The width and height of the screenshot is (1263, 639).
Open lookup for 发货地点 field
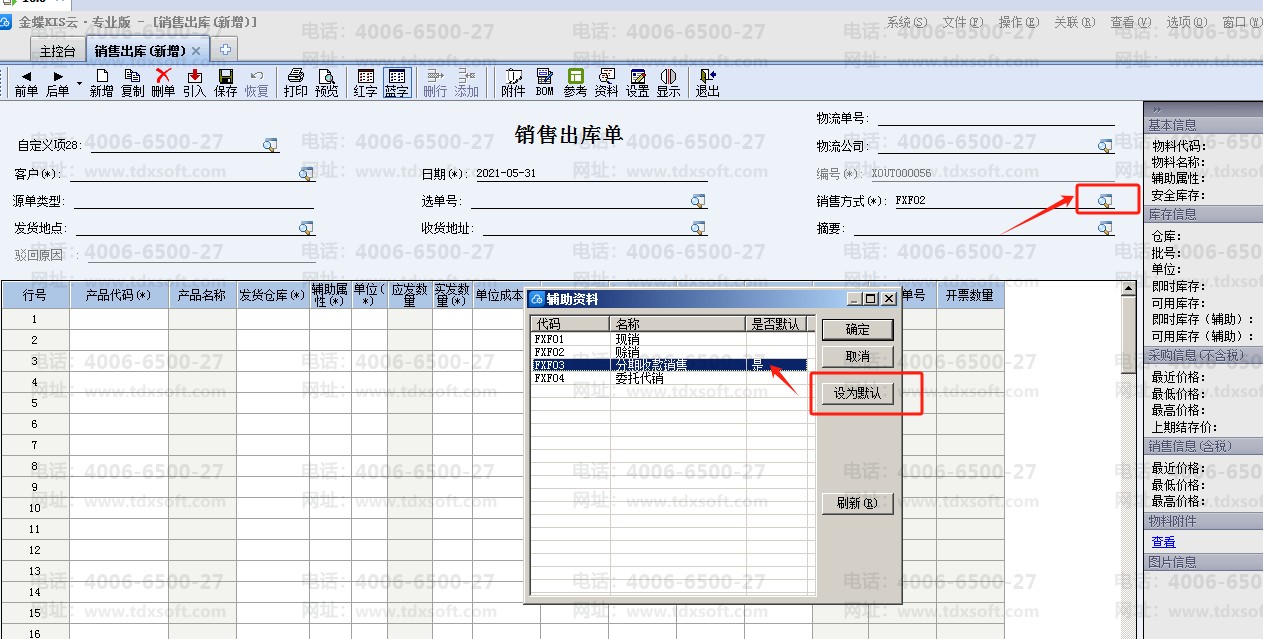[306, 228]
